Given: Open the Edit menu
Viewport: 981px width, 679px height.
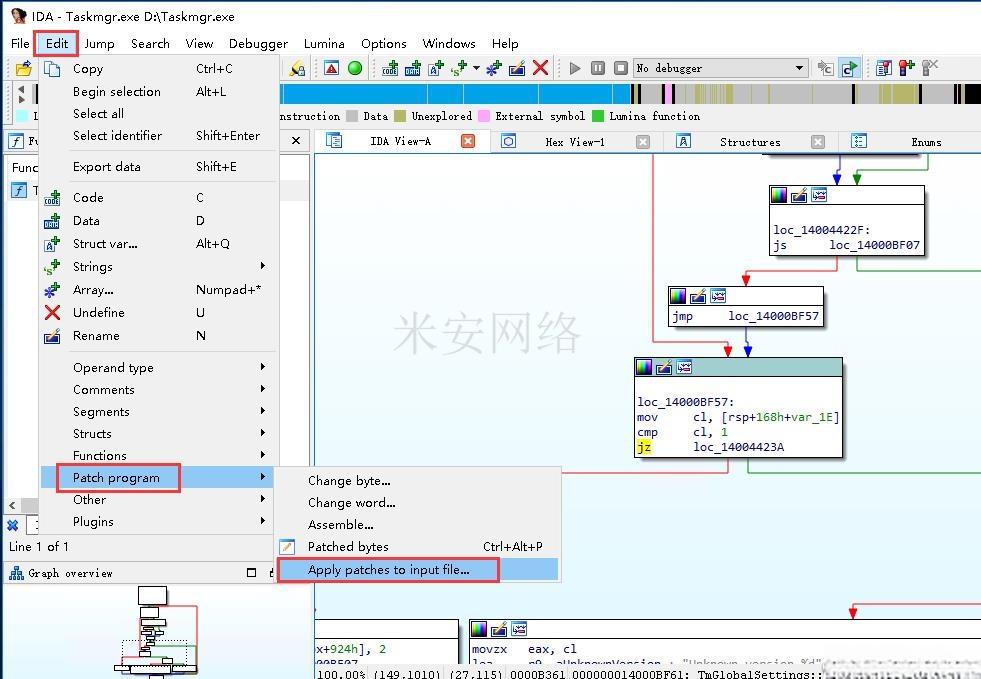Looking at the screenshot, I should pyautogui.click(x=56, y=43).
